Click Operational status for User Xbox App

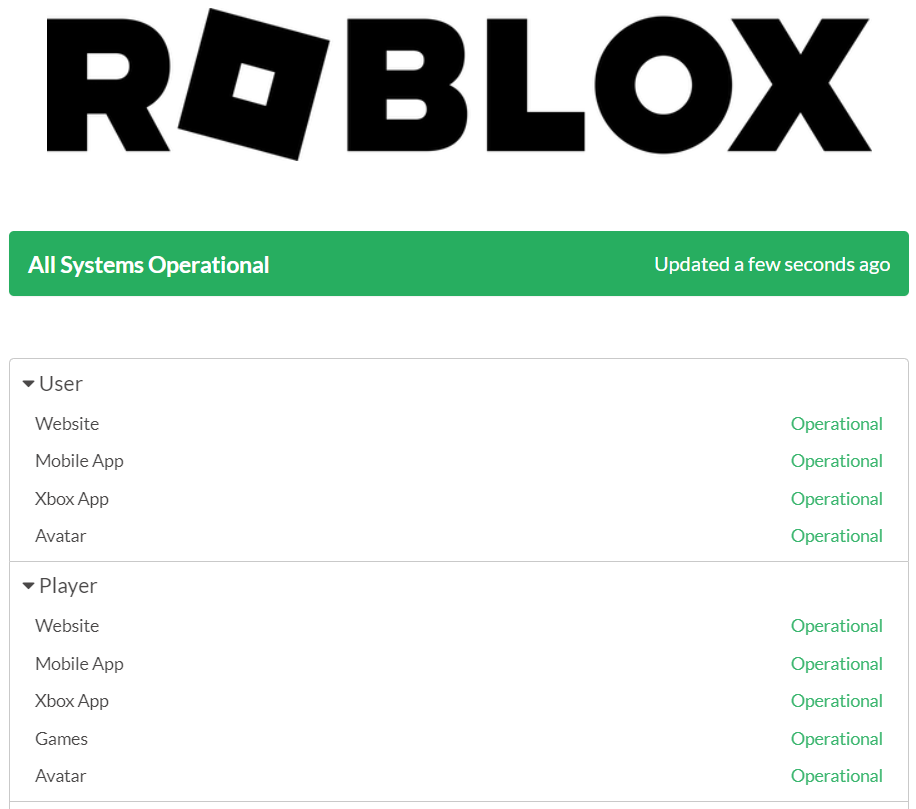[837, 499]
